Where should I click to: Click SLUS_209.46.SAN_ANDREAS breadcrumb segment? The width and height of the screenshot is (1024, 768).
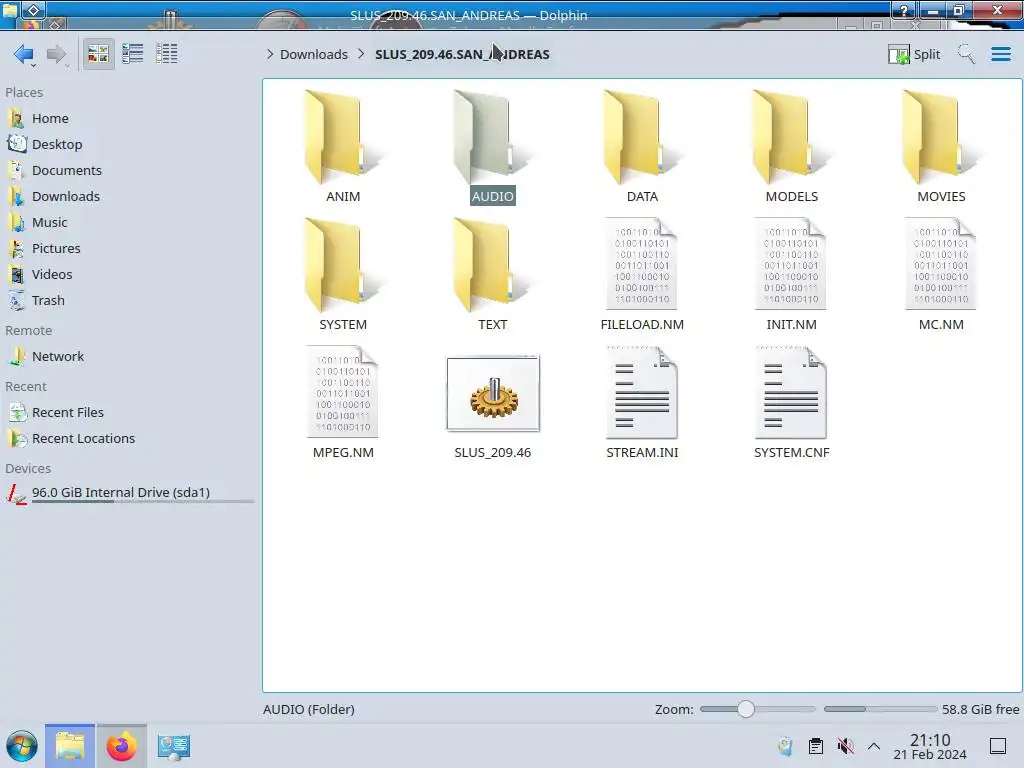462,54
